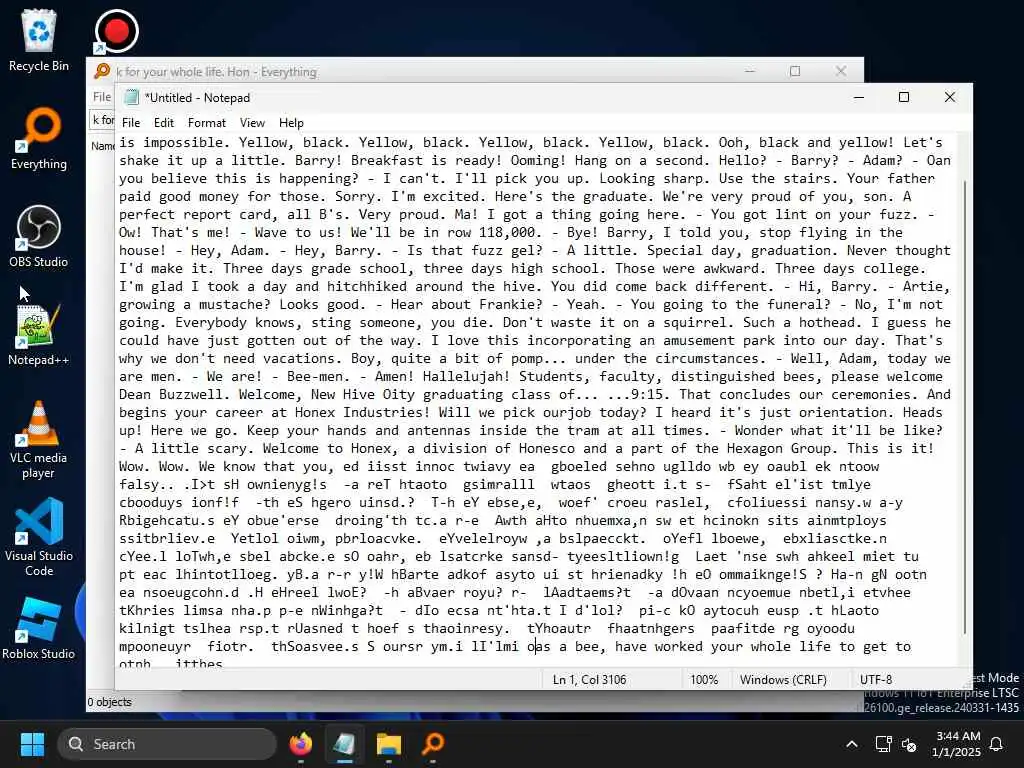Launch Firefox from the taskbar
The width and height of the screenshot is (1024, 768).
coord(300,744)
